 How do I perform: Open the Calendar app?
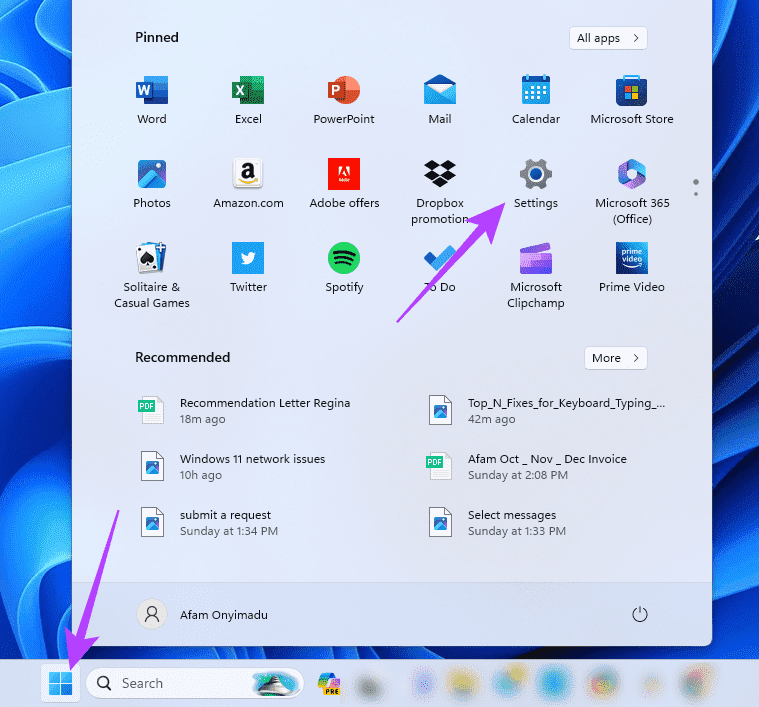tap(535, 100)
